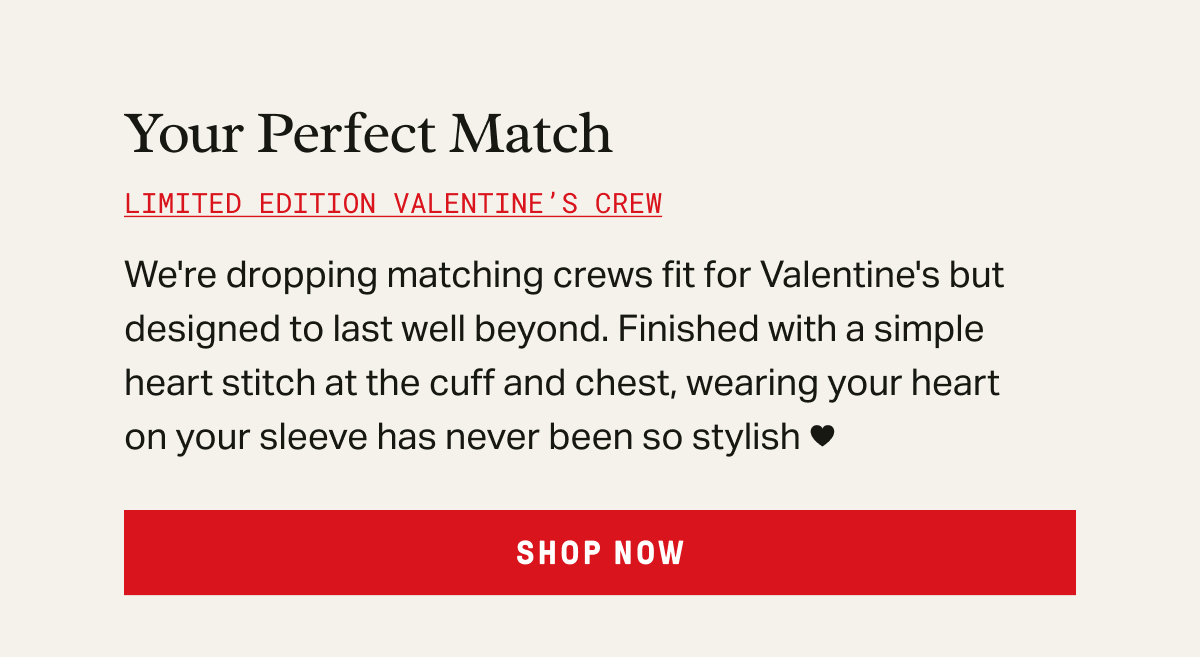Click Valentine's in the black body paragraph
Screen dimensions: 1200x657
point(849,273)
